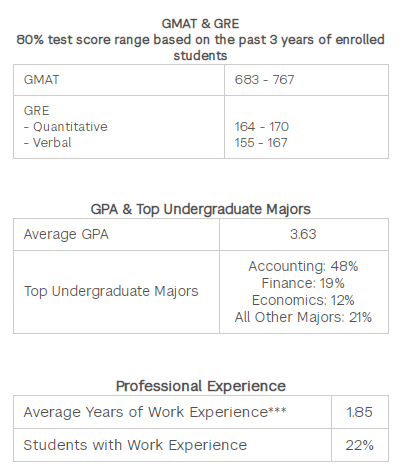Image resolution: width=406 pixels, height=475 pixels.
Task: Select the Verbal range 155 - 167
Action: coord(261,143)
